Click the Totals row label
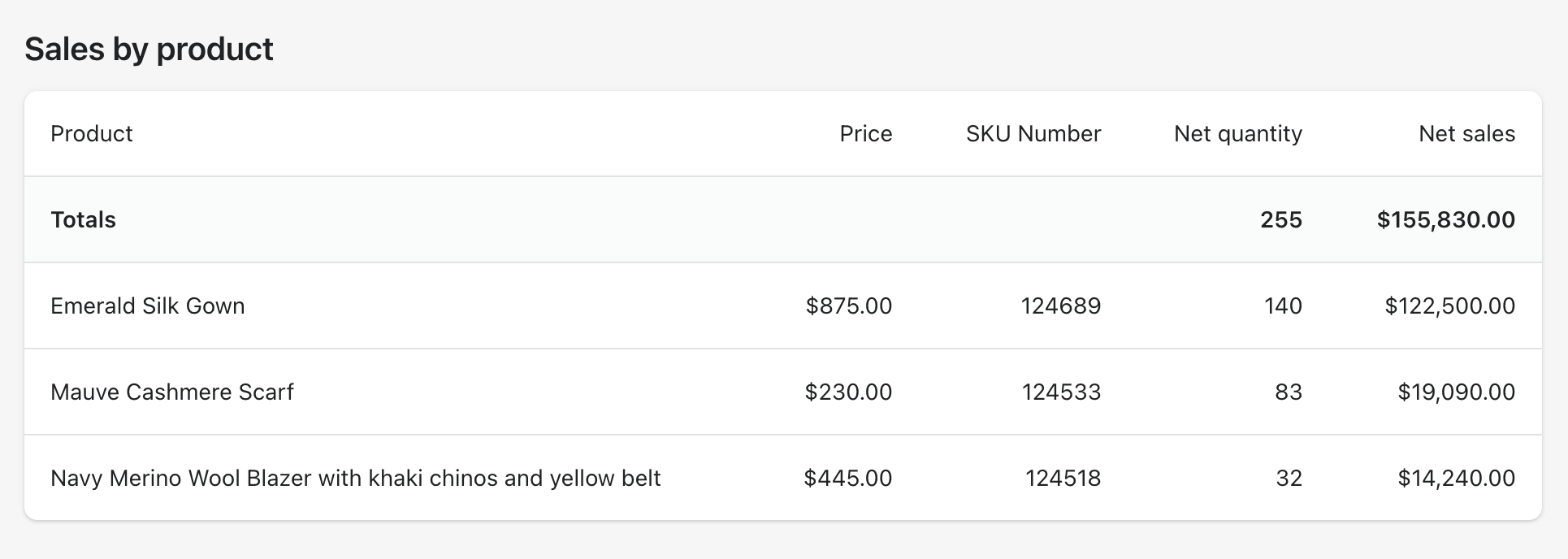This screenshot has height=559, width=1568. [83, 219]
